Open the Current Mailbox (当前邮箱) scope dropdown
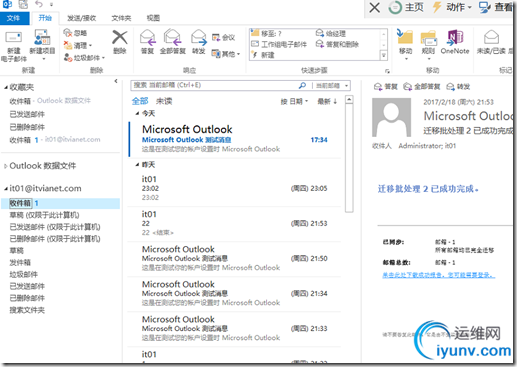Viewport: 517px width, 367px height. tap(332, 86)
